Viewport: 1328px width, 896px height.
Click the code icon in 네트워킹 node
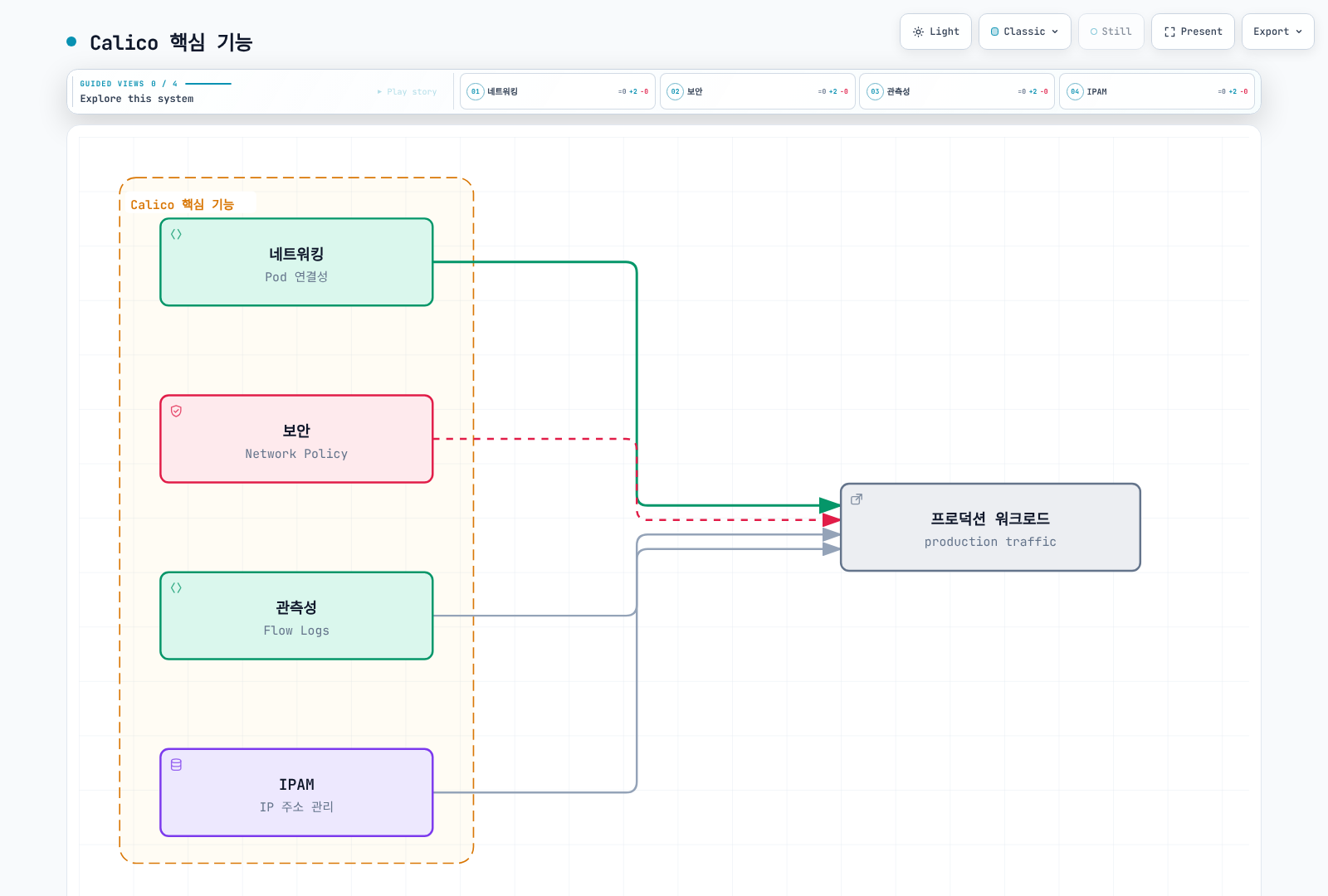[x=176, y=235]
